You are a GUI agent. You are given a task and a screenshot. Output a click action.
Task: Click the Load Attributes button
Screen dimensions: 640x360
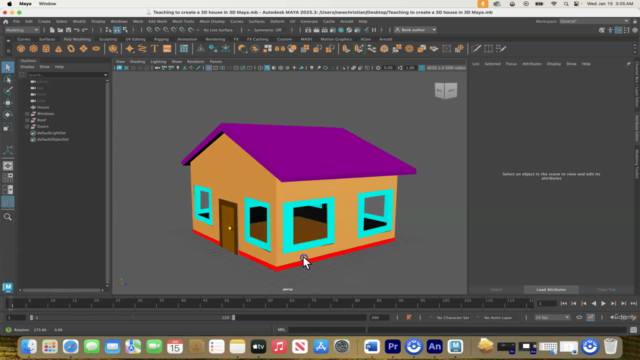[551, 289]
